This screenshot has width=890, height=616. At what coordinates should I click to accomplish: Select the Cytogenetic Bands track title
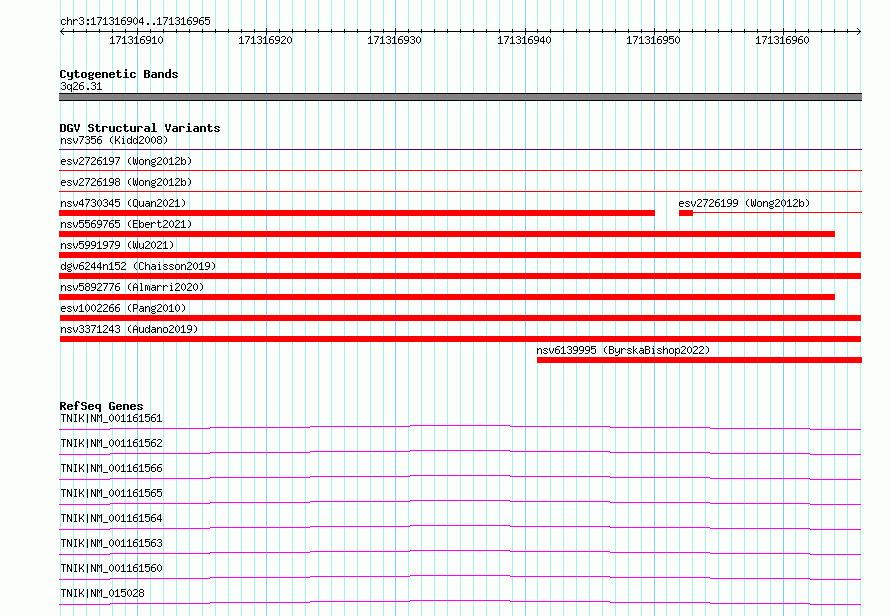point(119,74)
